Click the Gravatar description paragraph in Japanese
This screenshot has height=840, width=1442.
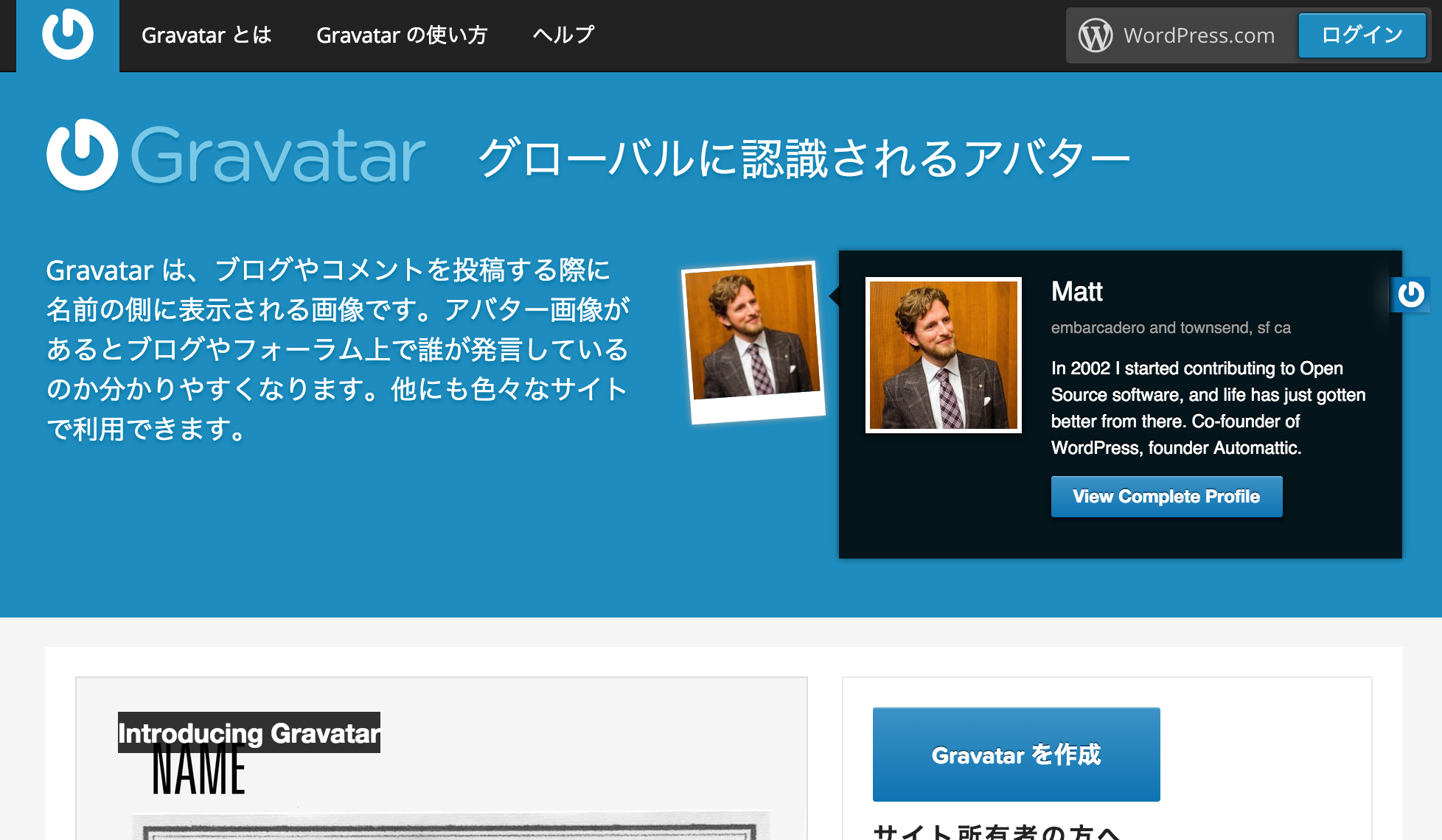(338, 349)
